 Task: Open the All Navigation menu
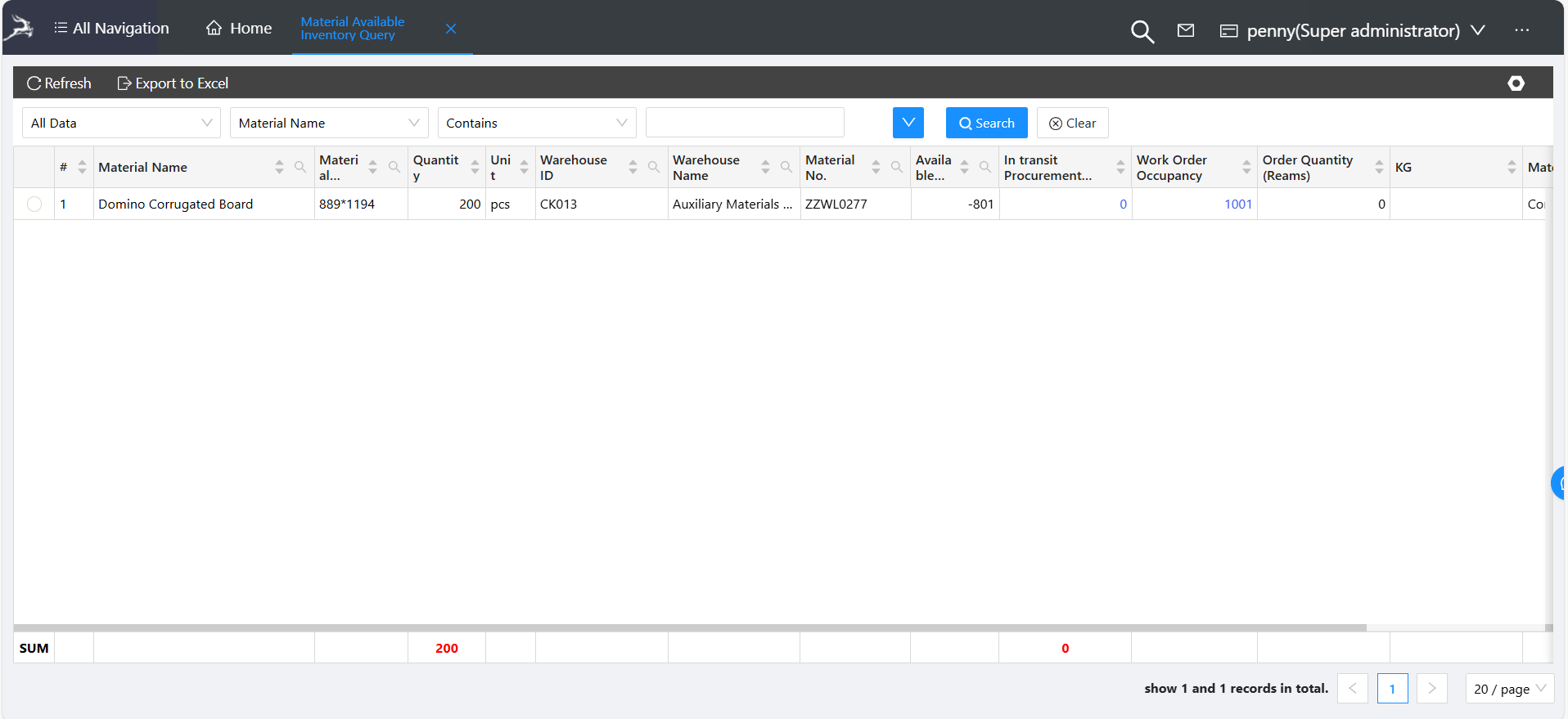coord(111,29)
